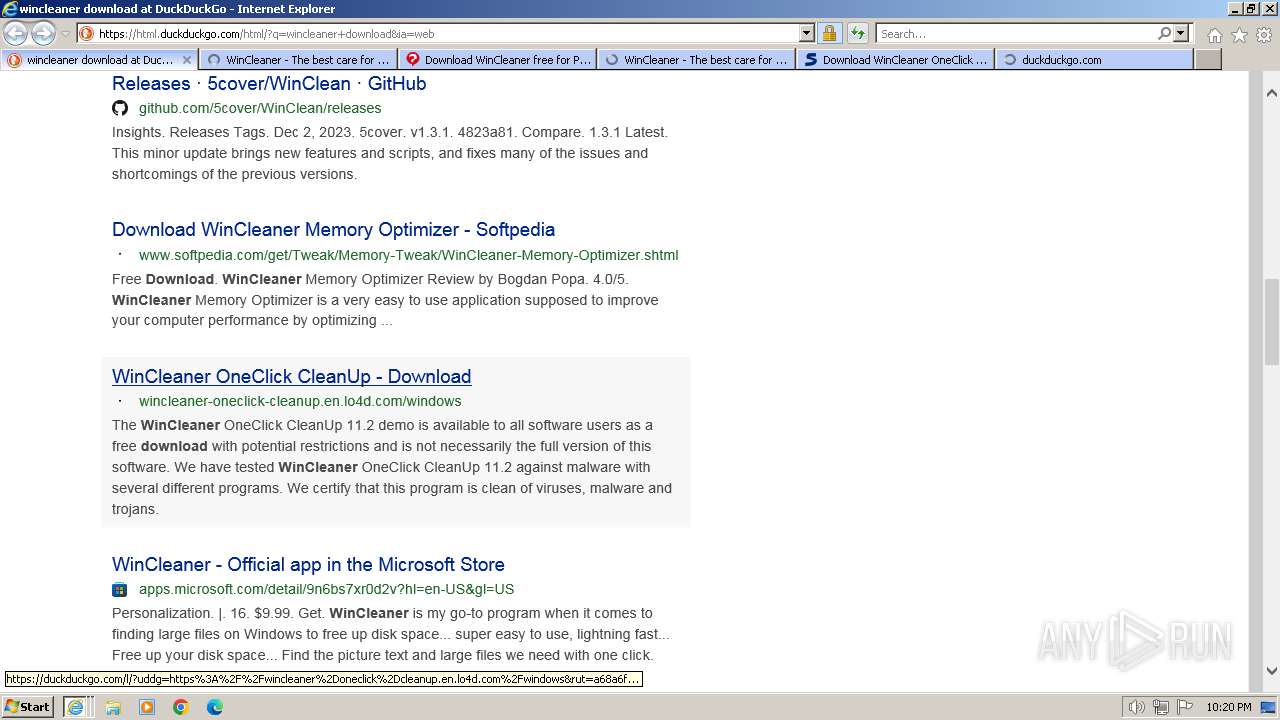Switch to the loading 'WinCleaner - The best care' tab
1280x720 pixels.
696,60
